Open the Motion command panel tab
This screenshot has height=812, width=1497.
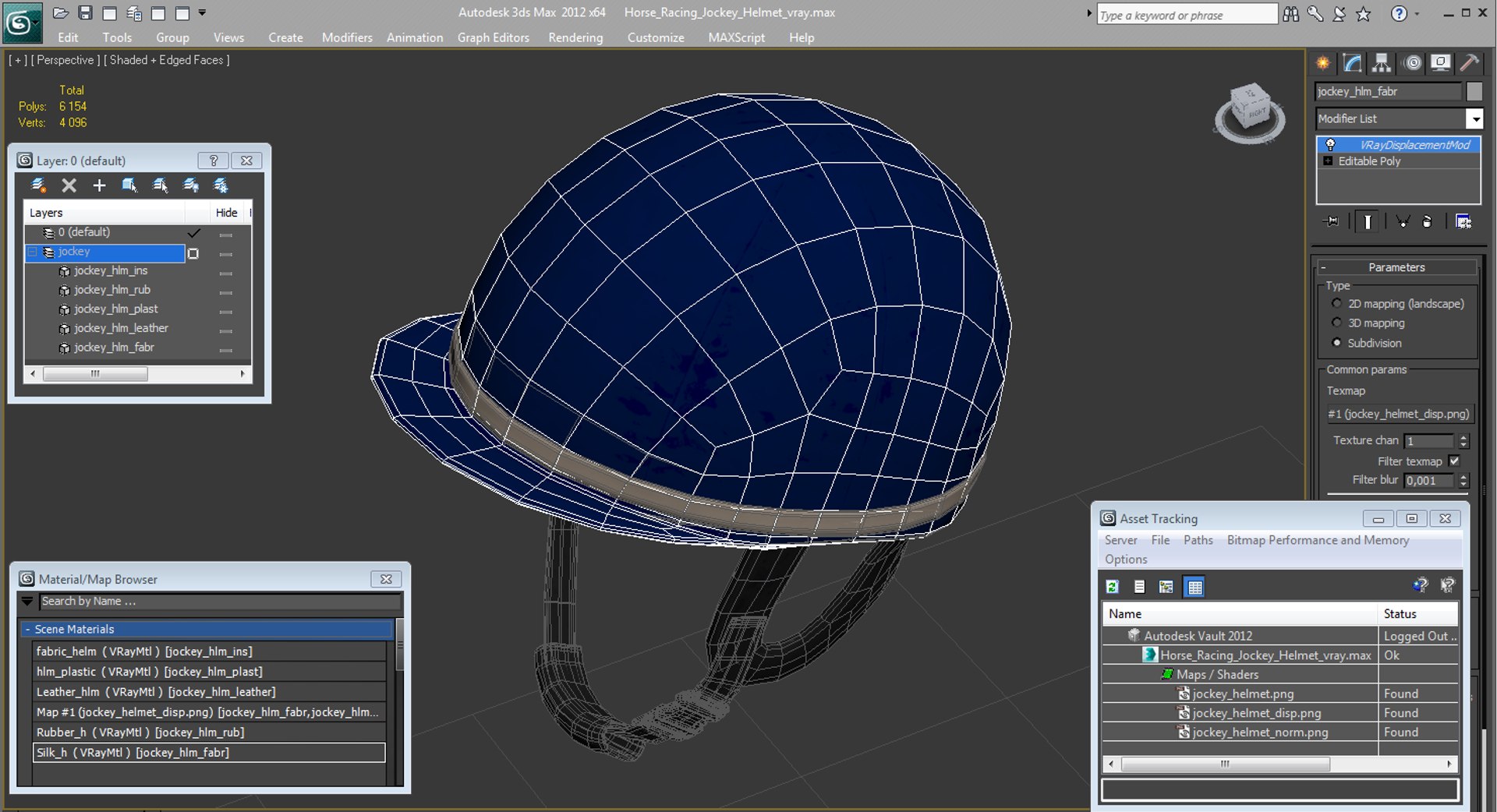[x=1412, y=63]
